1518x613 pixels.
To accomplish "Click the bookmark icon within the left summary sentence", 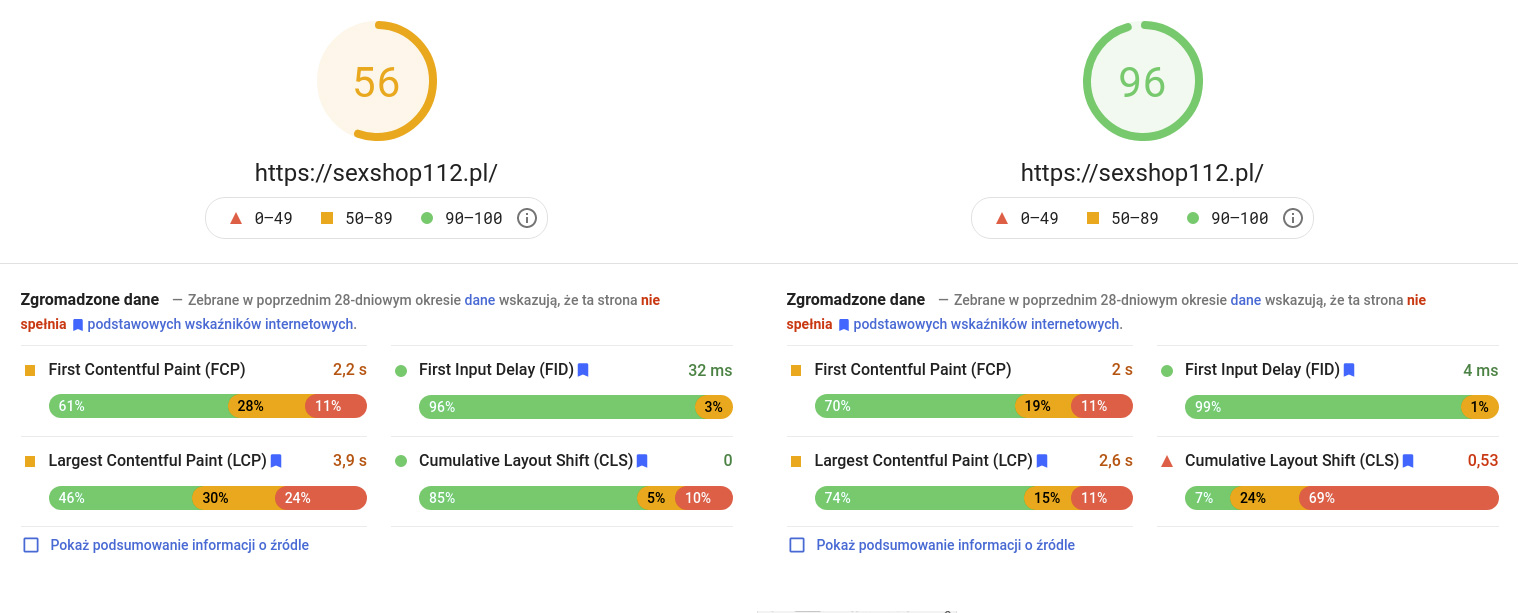I will point(78,323).
